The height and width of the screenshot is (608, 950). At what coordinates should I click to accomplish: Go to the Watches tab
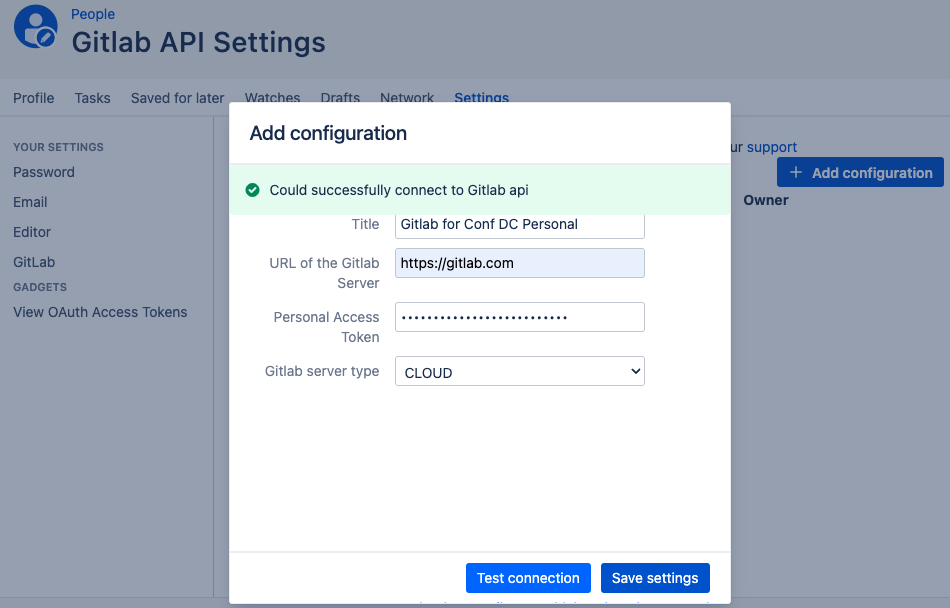click(273, 97)
